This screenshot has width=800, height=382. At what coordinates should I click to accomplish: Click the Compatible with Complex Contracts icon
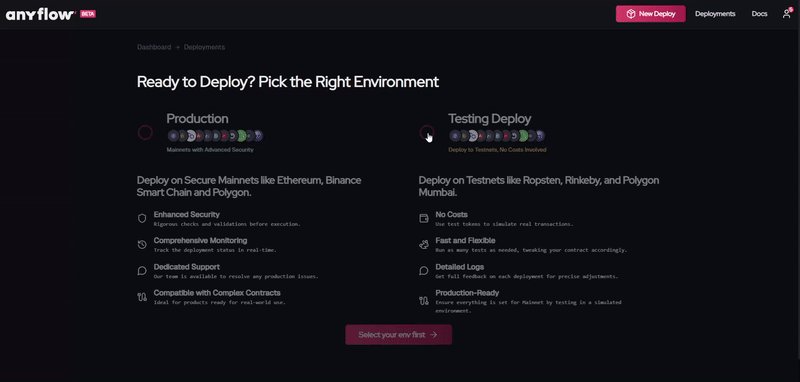[x=142, y=297]
